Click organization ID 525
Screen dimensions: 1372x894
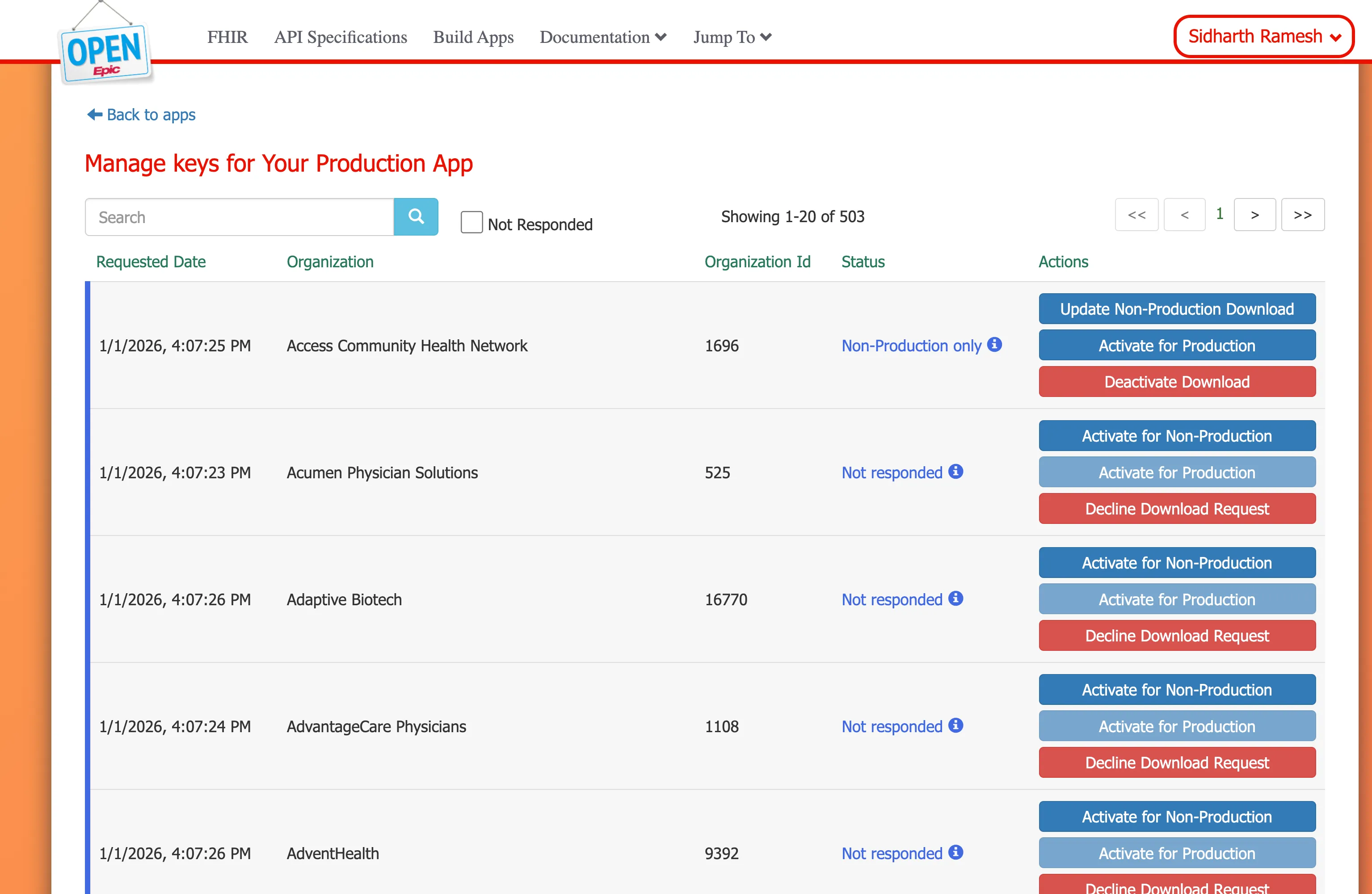tap(717, 472)
